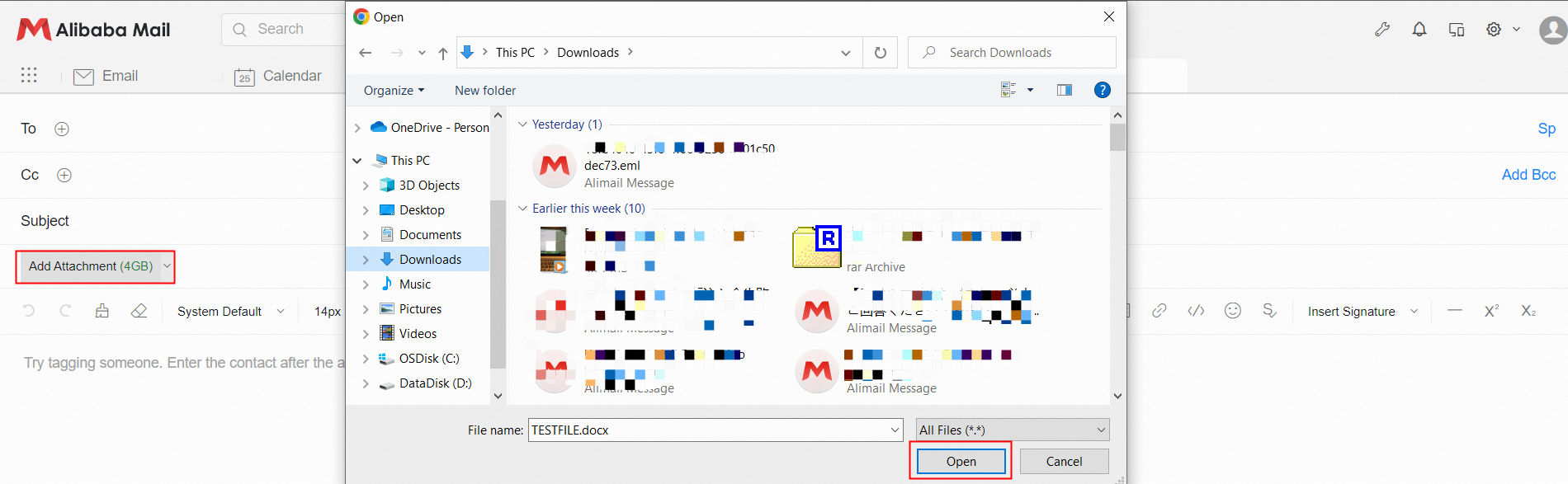Change the file view layout icon

tap(1008, 90)
